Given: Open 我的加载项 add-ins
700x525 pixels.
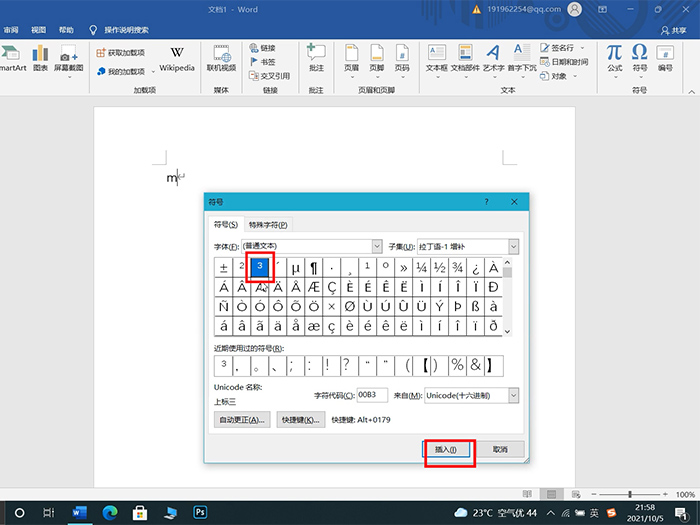Looking at the screenshot, I should pos(121,71).
